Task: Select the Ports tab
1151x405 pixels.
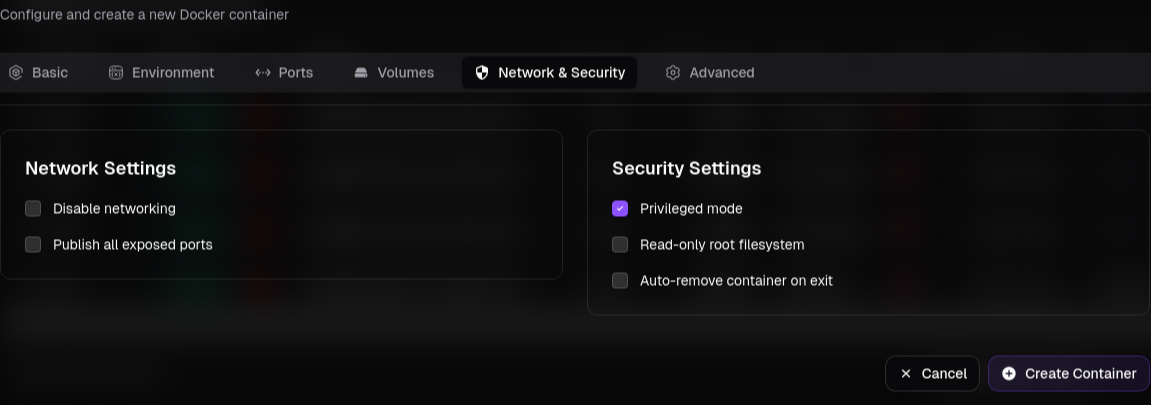Action: pyautogui.click(x=295, y=73)
